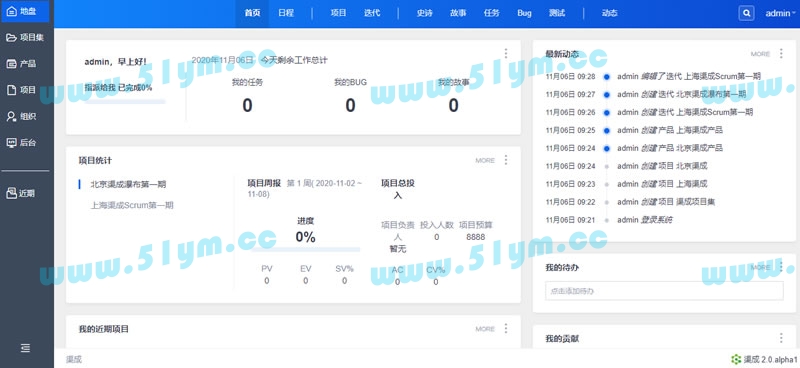Click the 项目预算 value 8888

[x=476, y=237]
